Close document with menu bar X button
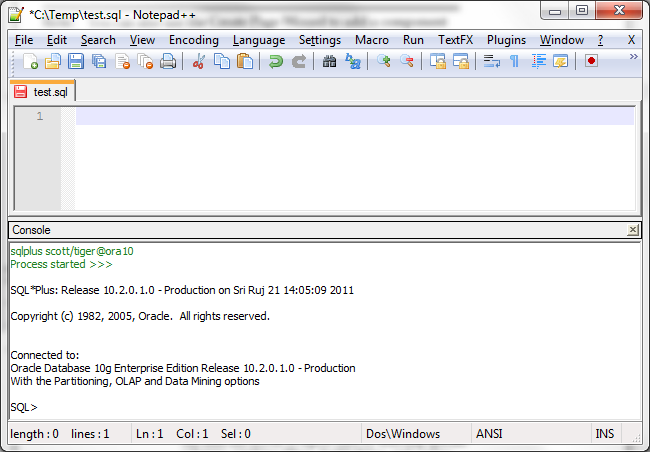The width and height of the screenshot is (650, 452). coord(631,40)
